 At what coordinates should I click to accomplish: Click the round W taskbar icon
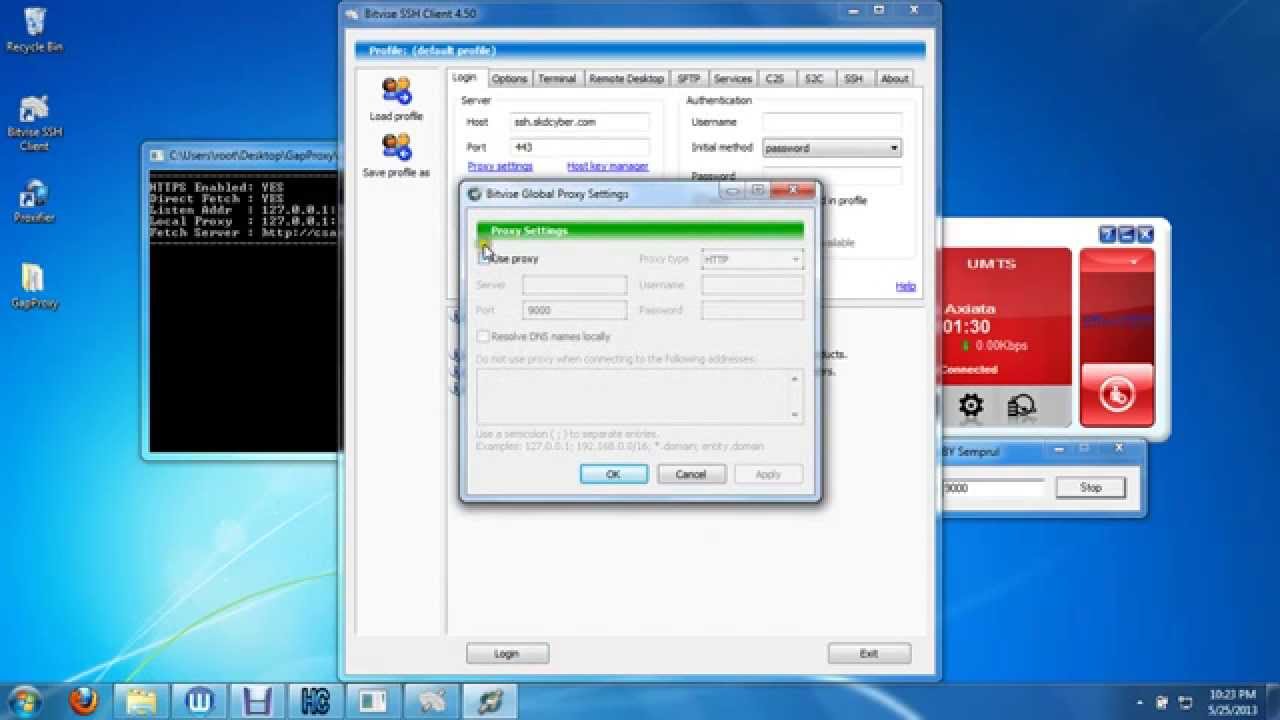200,701
